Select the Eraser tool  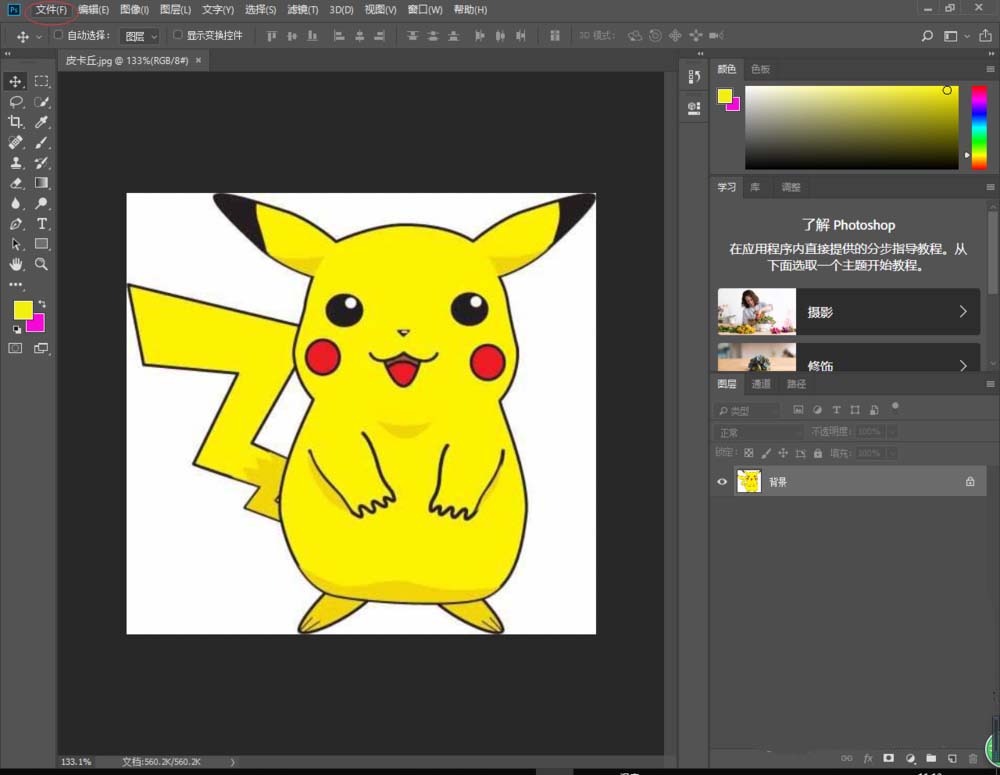pos(16,183)
